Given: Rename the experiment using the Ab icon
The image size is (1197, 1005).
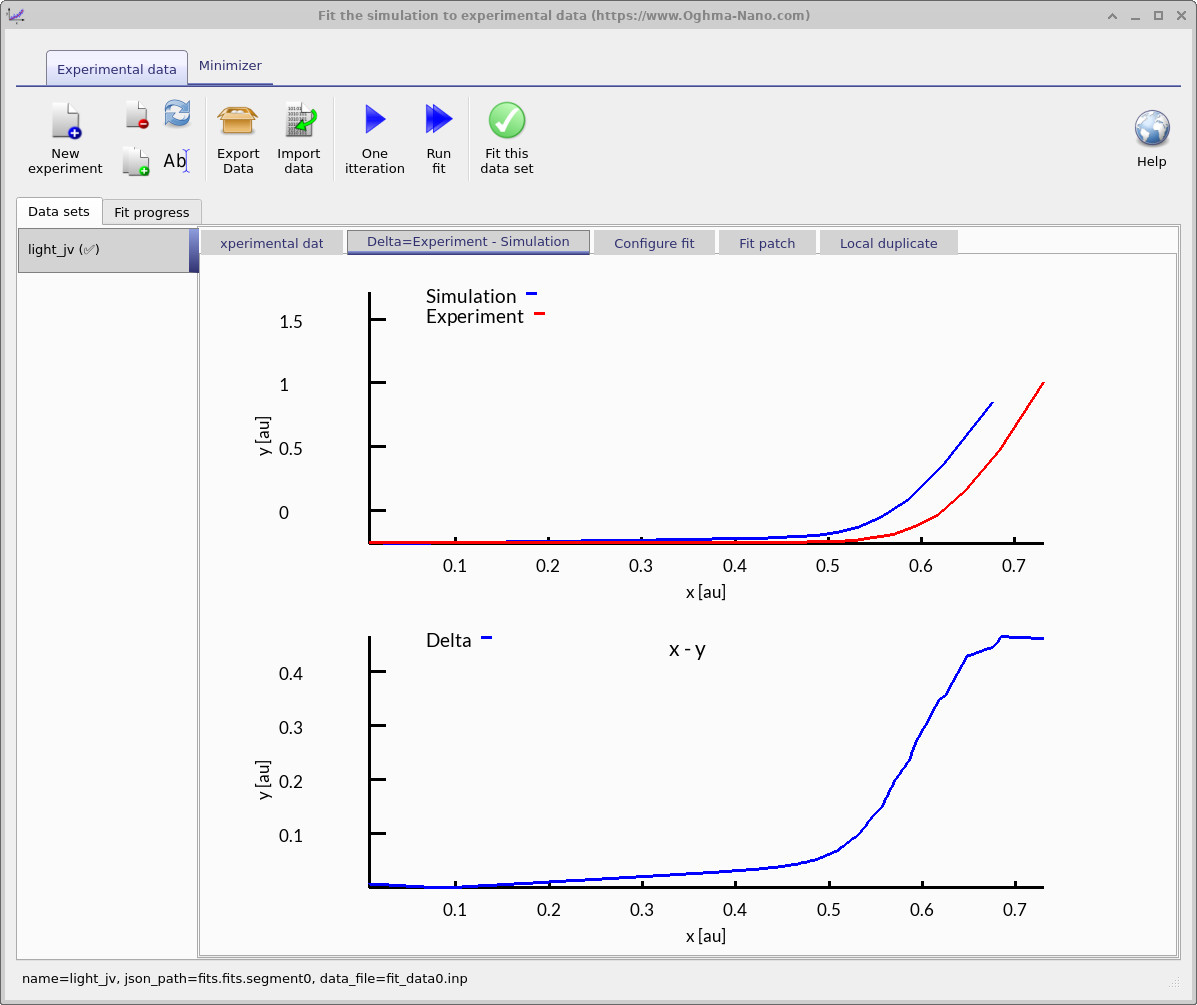Looking at the screenshot, I should [x=177, y=161].
